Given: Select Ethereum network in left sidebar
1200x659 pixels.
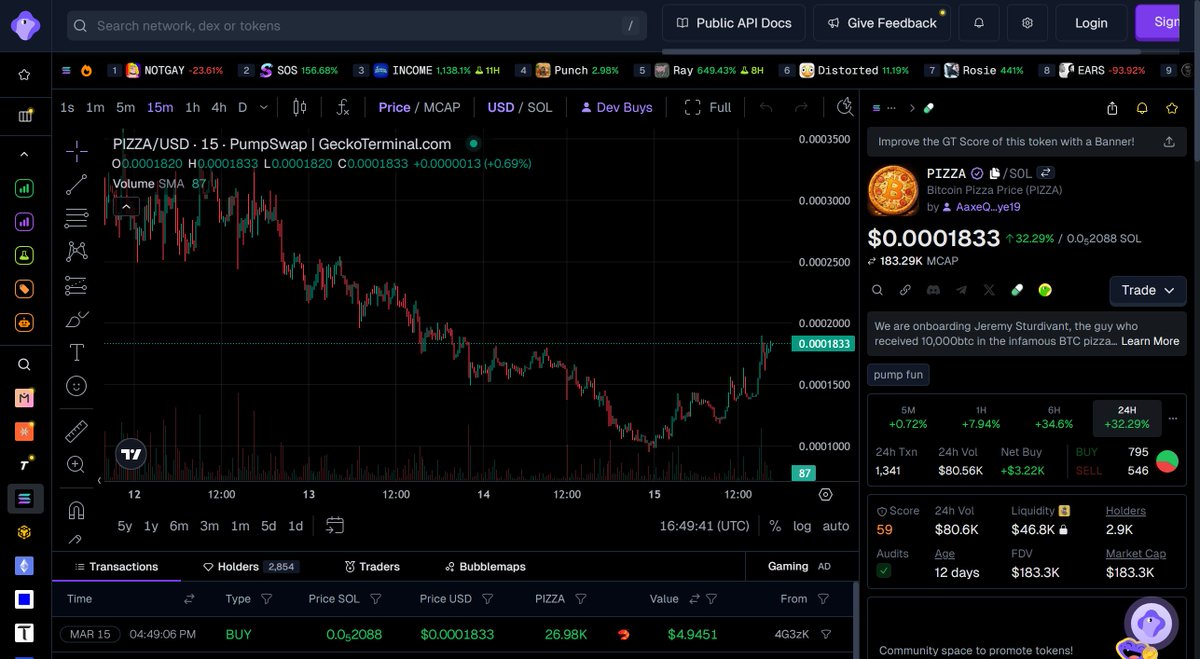Looking at the screenshot, I should click(x=24, y=566).
